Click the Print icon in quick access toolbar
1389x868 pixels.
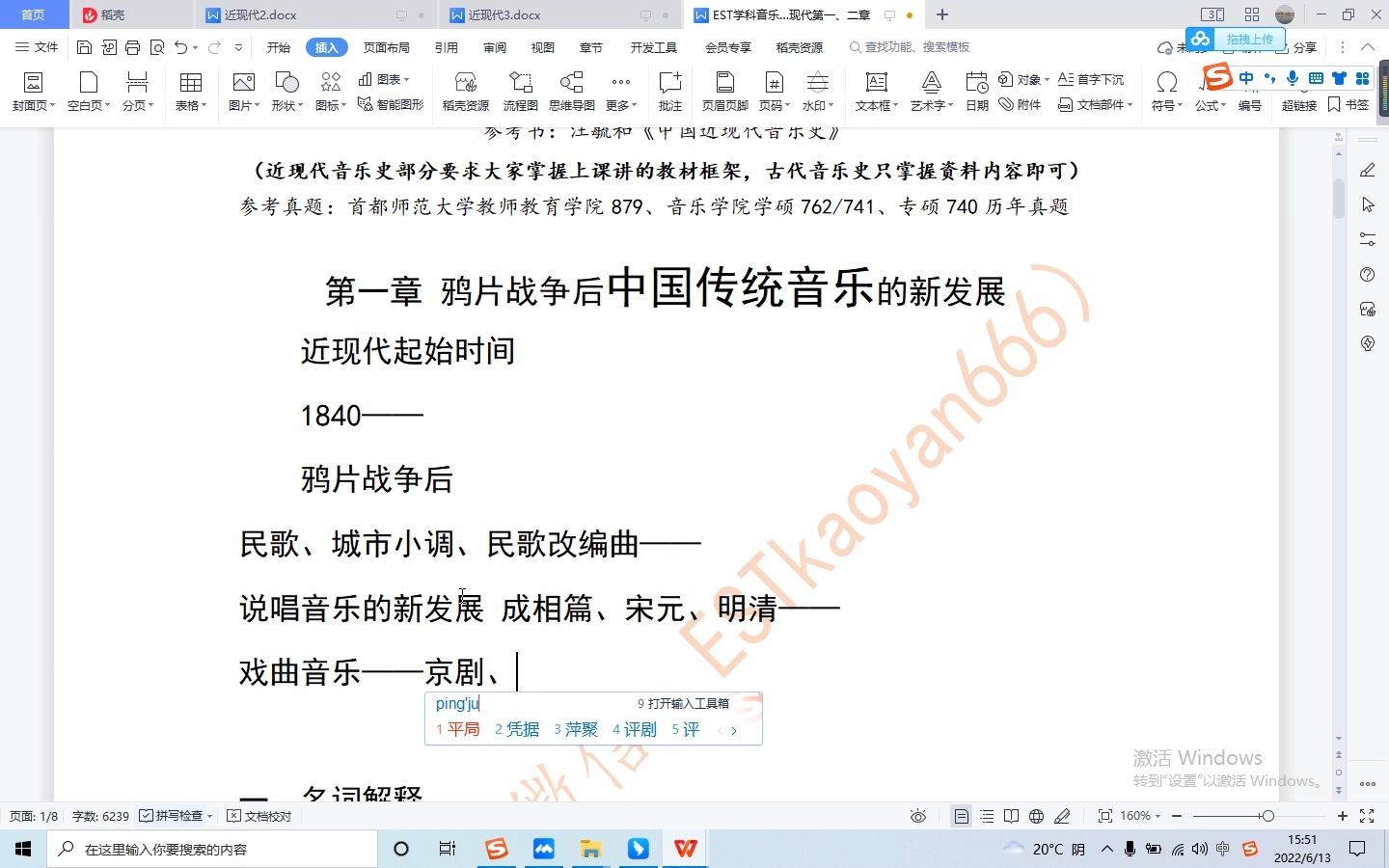click(132, 47)
